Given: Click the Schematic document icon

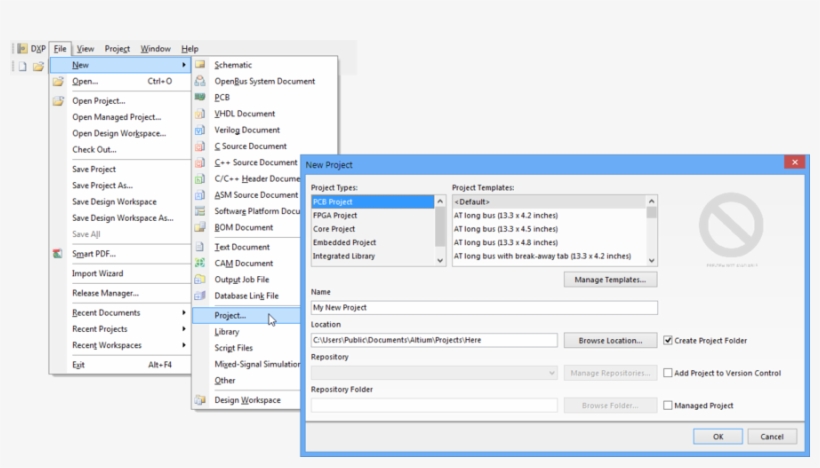Looking at the screenshot, I should (200, 65).
